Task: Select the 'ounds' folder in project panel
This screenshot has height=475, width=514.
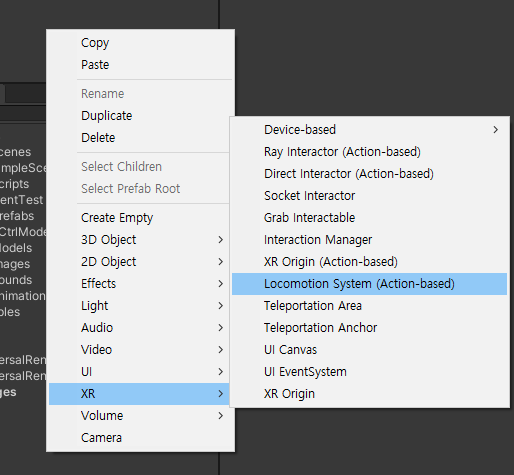Action: tap(16, 280)
